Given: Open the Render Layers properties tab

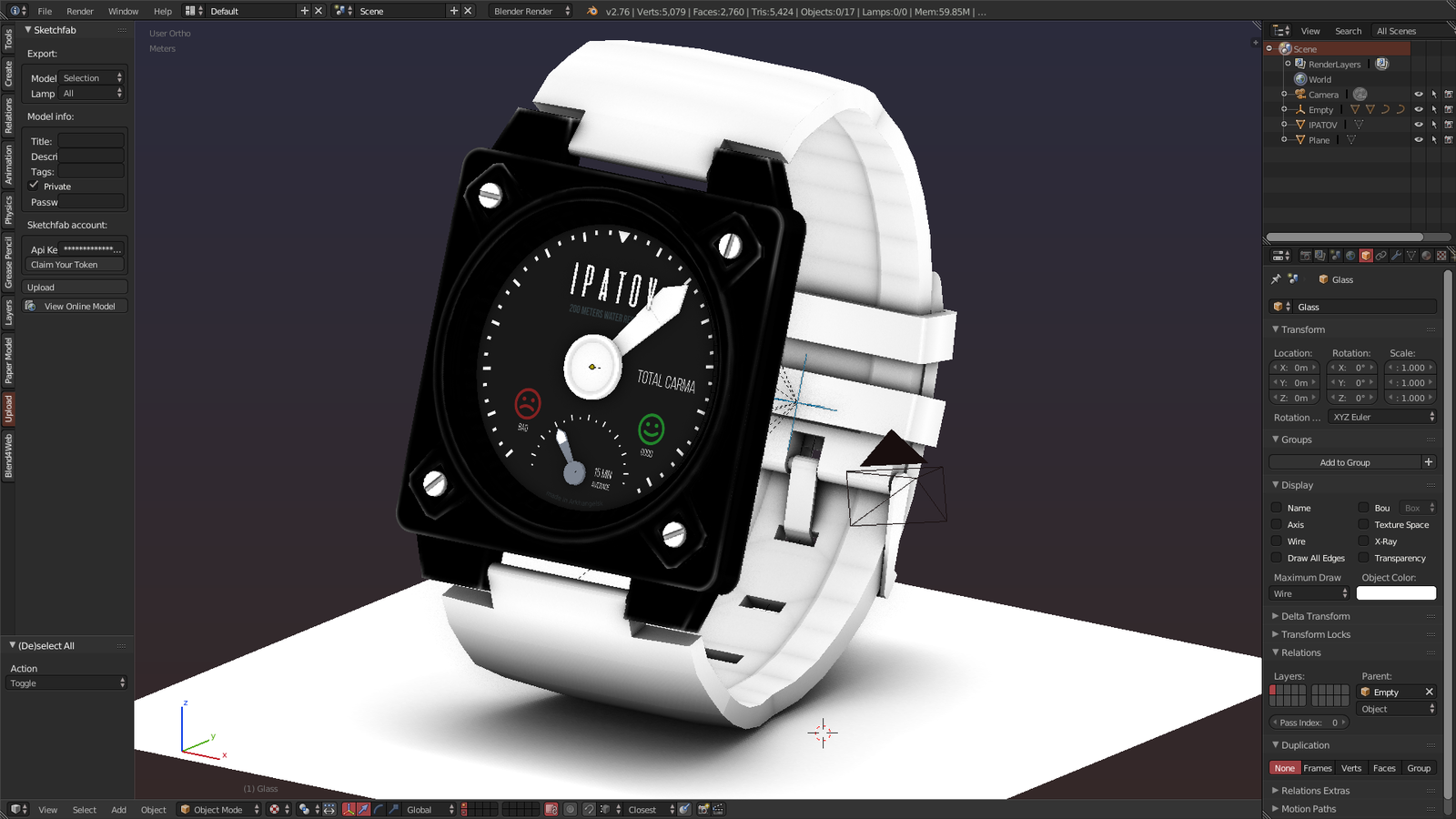Looking at the screenshot, I should coord(1320,256).
